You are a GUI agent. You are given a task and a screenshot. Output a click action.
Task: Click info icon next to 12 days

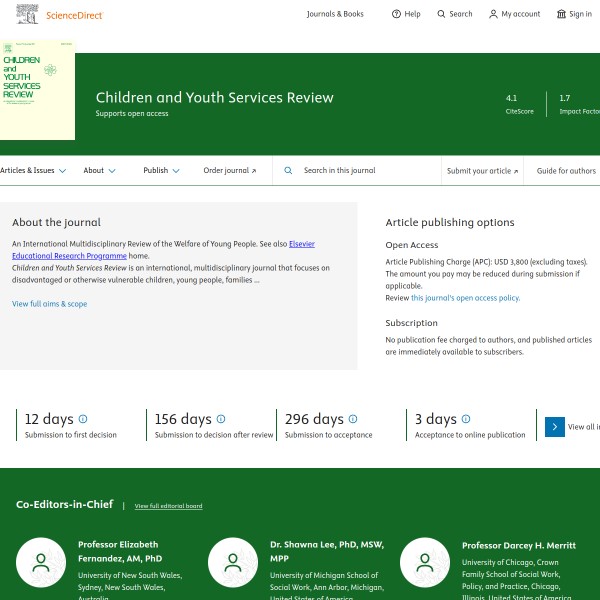83,419
